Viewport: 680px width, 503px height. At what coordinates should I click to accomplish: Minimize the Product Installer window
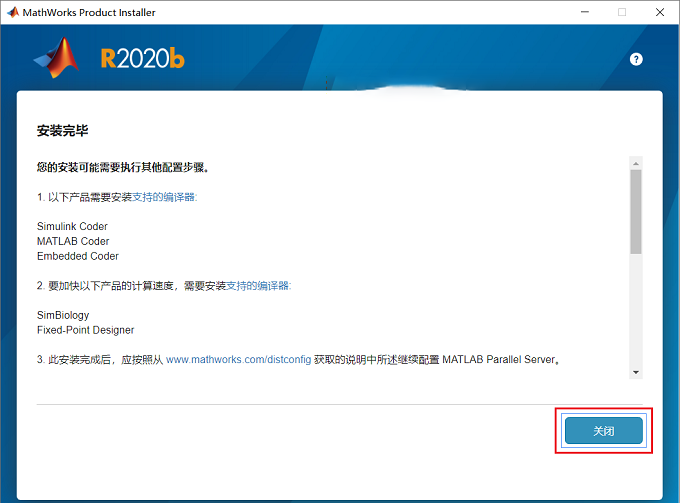585,12
